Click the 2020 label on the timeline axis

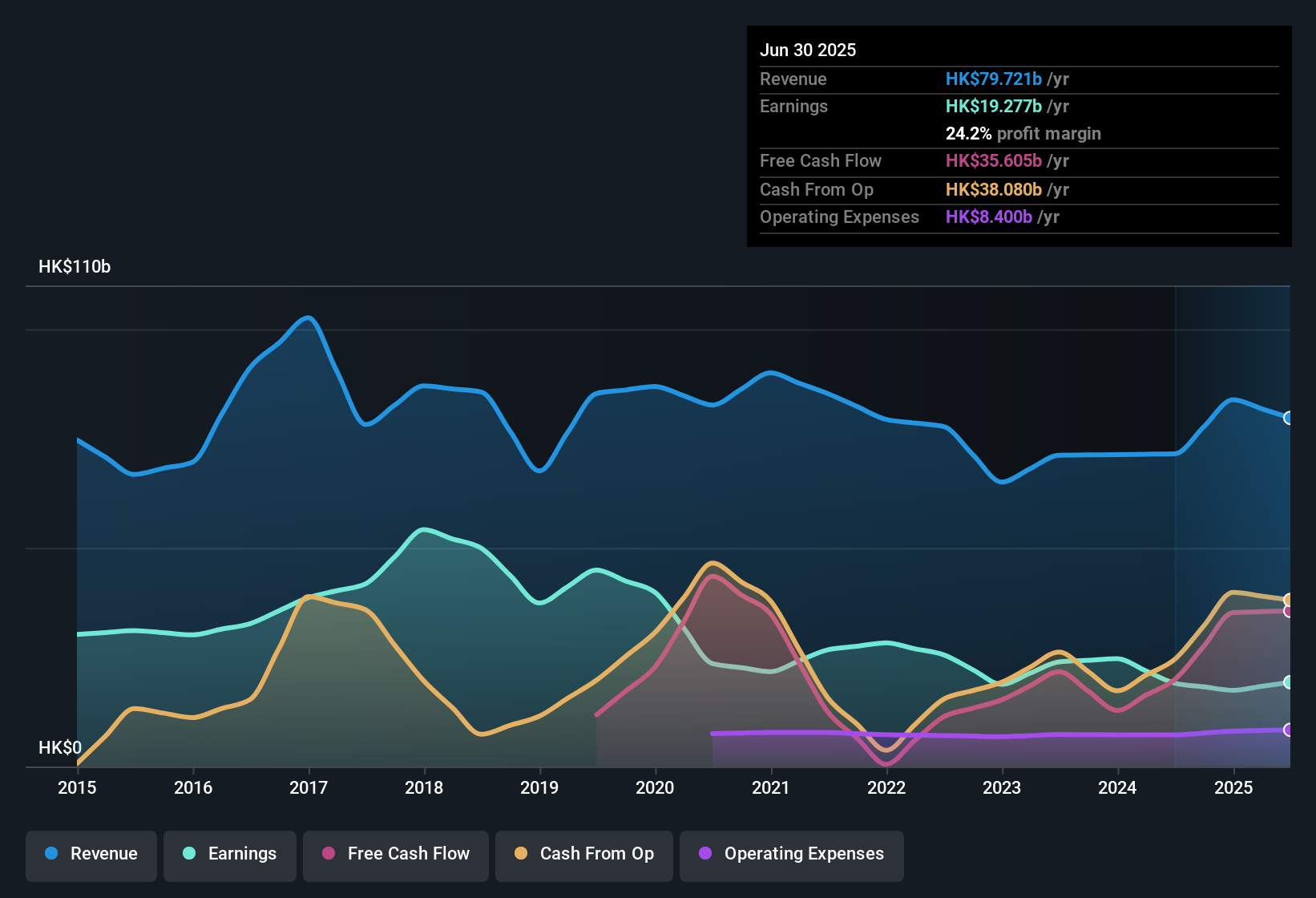(655, 787)
